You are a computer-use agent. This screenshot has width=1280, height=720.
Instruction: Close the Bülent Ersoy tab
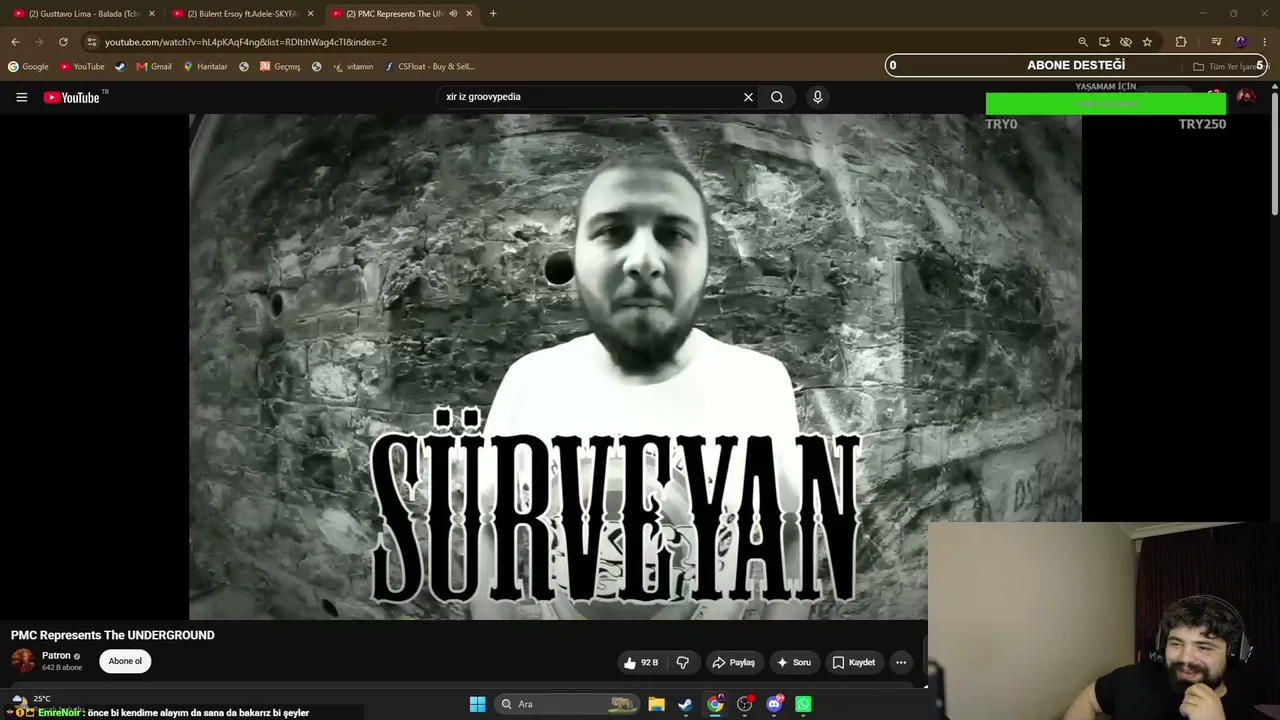point(310,14)
